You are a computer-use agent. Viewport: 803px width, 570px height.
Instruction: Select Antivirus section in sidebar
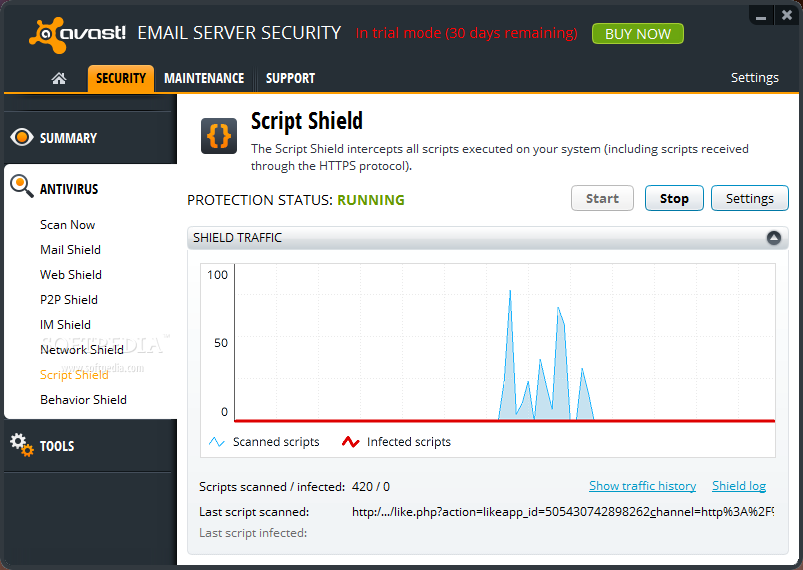click(x=69, y=189)
